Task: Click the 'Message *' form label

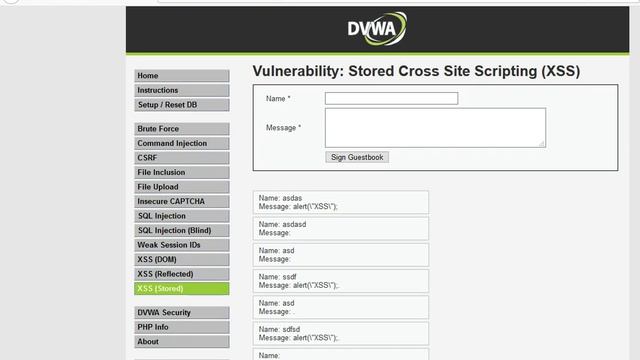Action: click(283, 128)
